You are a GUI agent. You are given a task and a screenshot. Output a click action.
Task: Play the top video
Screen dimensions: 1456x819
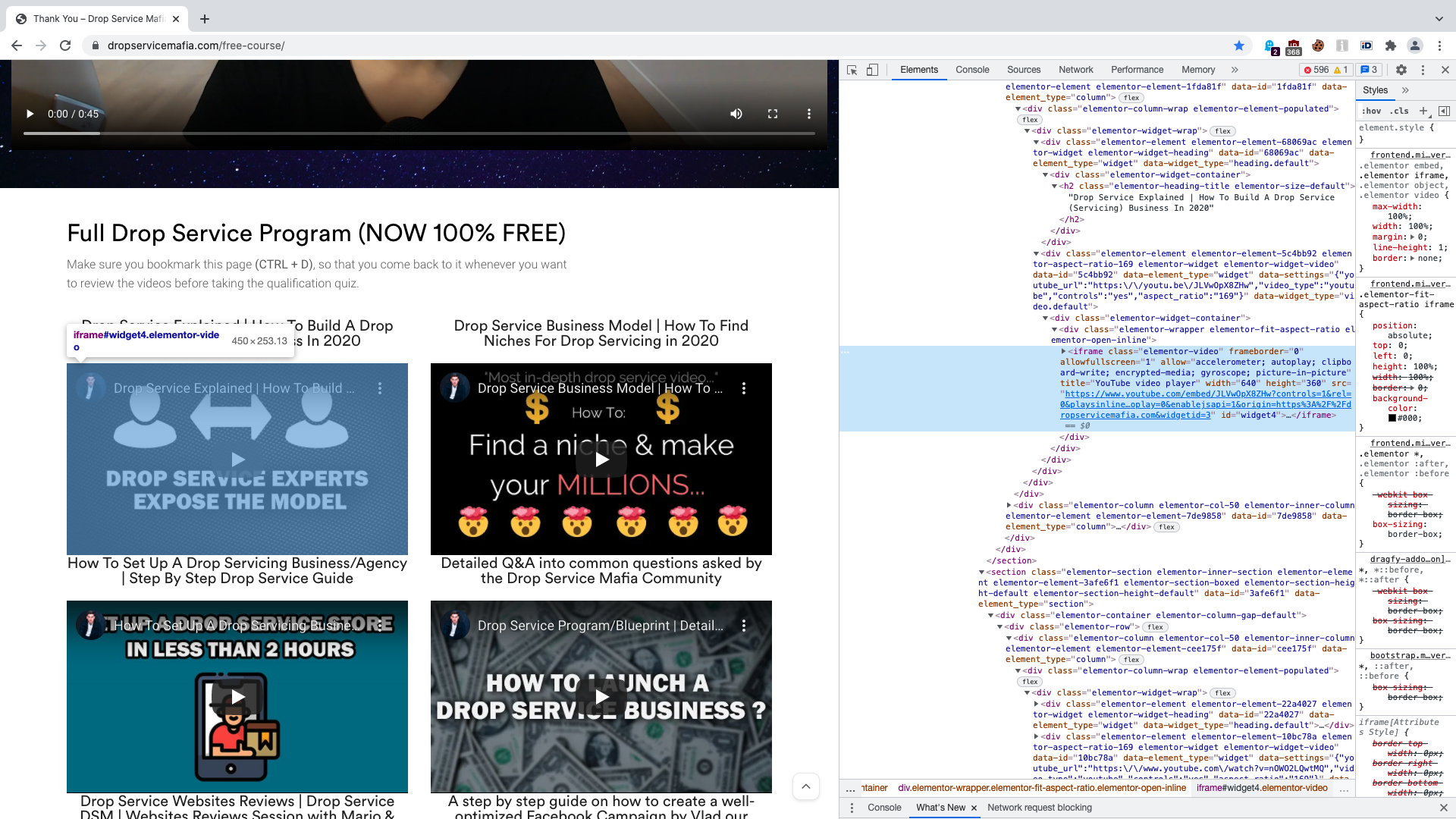pos(30,114)
